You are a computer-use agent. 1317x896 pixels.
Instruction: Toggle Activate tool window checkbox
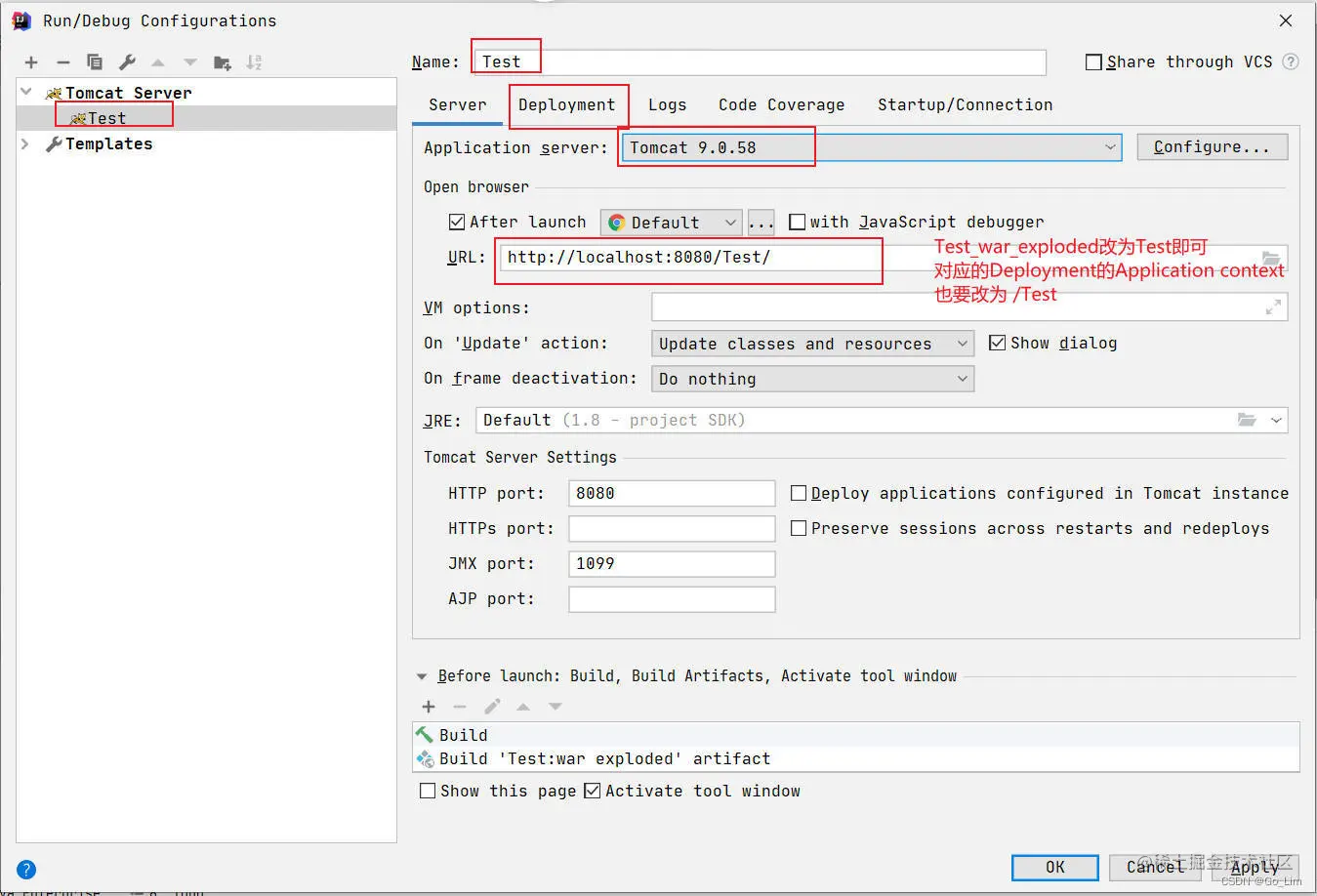(592, 791)
